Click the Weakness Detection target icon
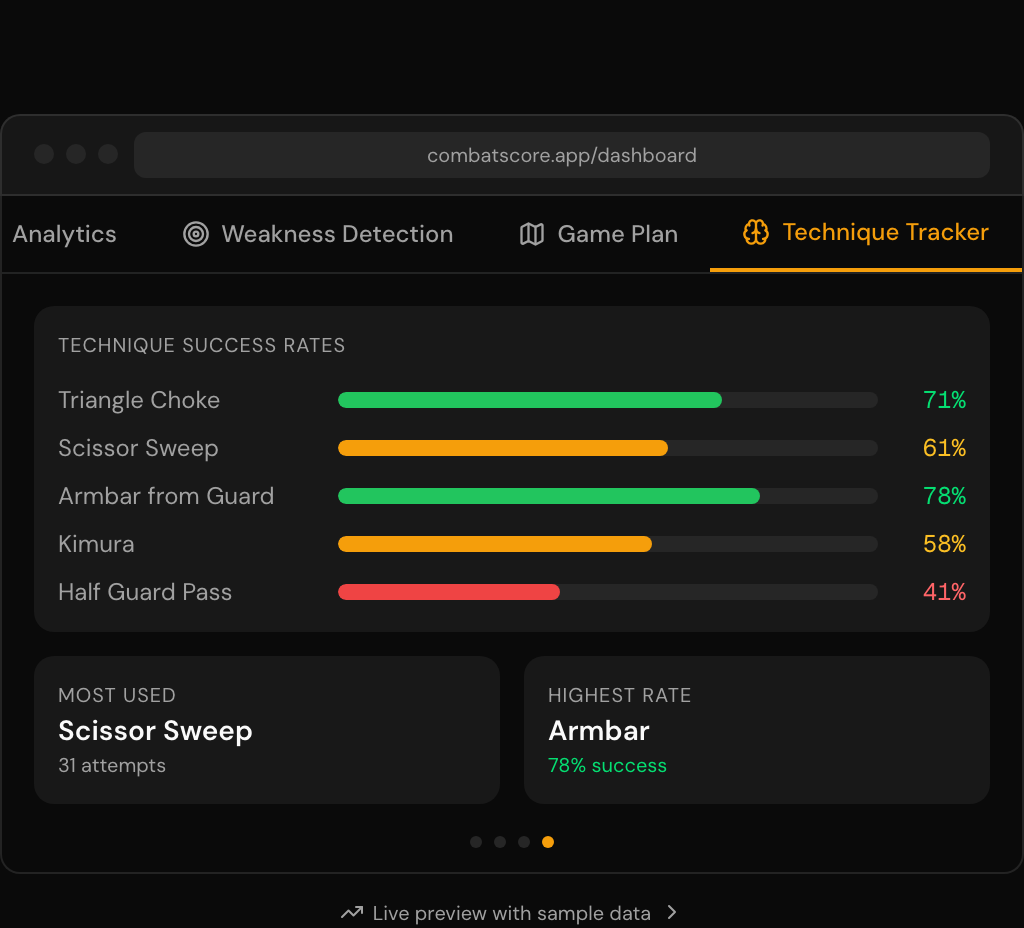Image resolution: width=1024 pixels, height=928 pixels. tap(196, 234)
